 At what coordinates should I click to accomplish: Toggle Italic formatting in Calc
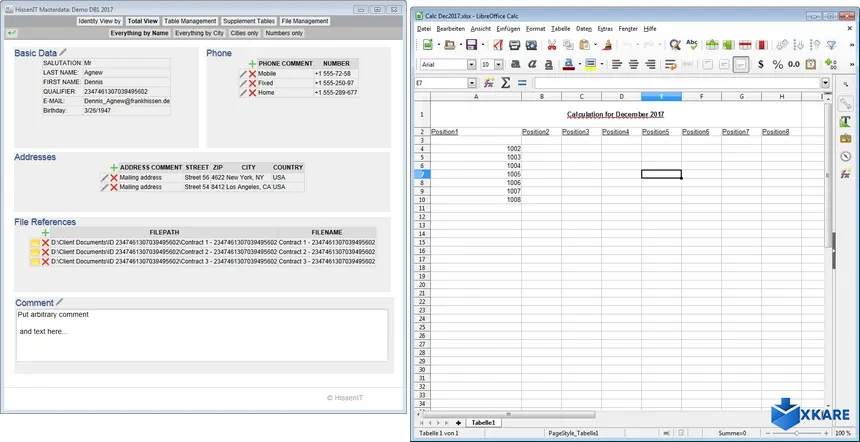[x=532, y=64]
